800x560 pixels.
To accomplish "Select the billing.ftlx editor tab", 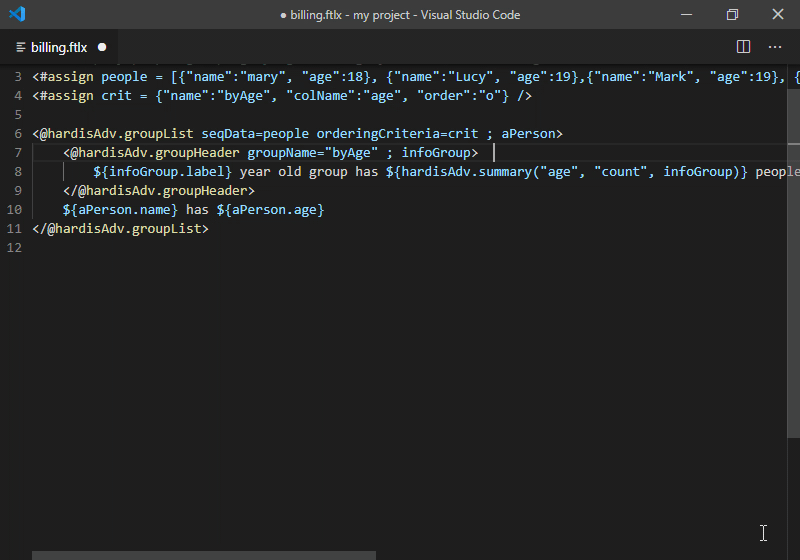I will point(59,47).
